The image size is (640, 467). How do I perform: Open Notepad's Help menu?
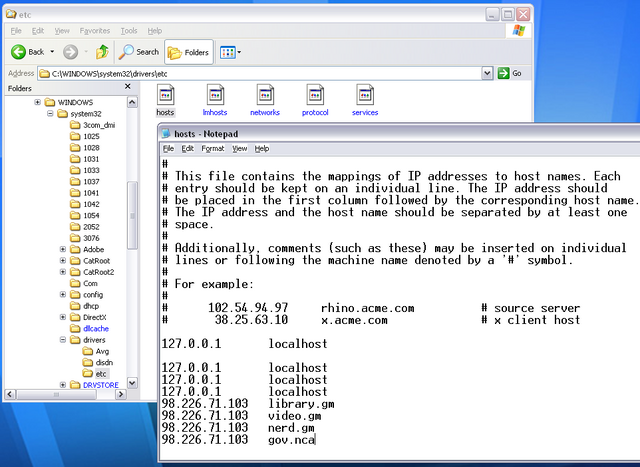pos(262,149)
